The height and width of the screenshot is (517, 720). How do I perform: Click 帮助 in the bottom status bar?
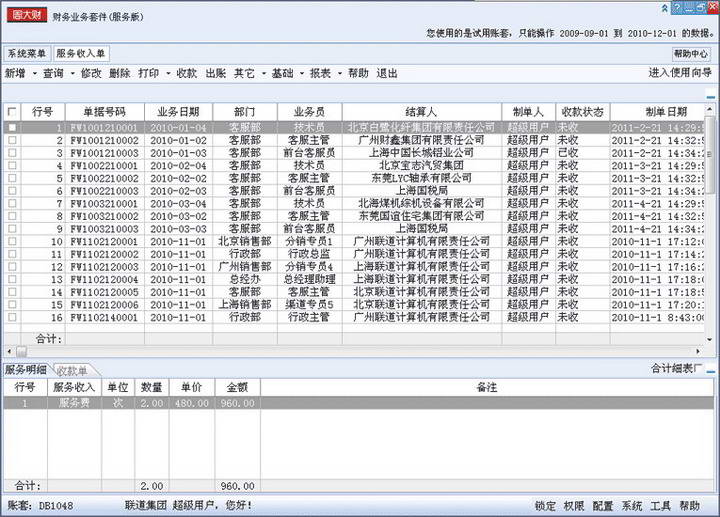point(690,506)
